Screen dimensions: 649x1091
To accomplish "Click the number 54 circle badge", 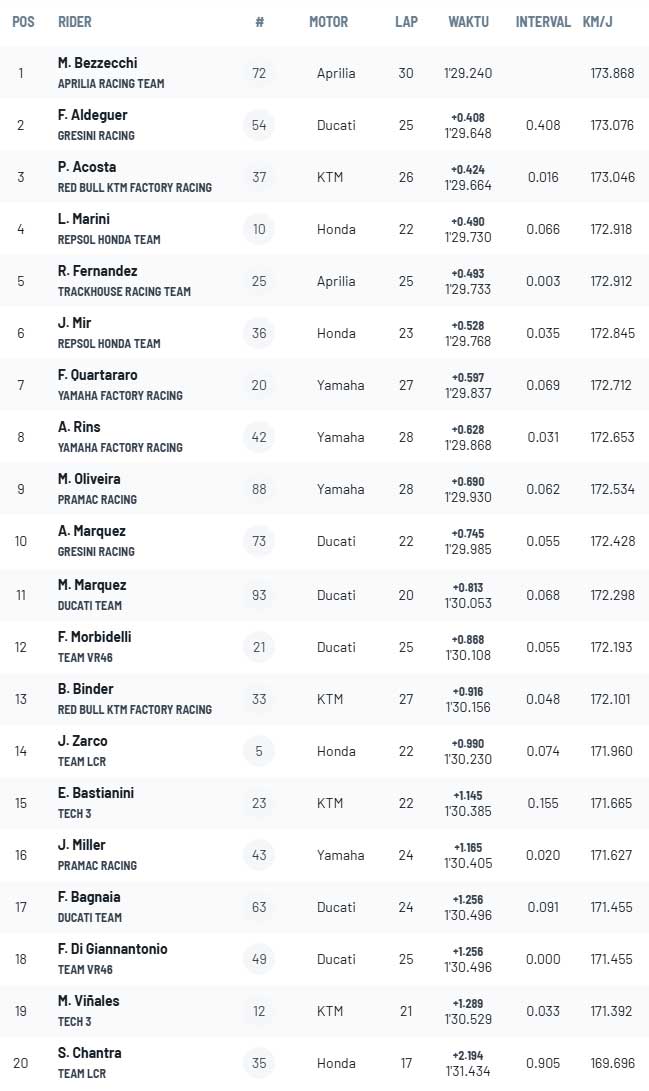I will click(259, 125).
